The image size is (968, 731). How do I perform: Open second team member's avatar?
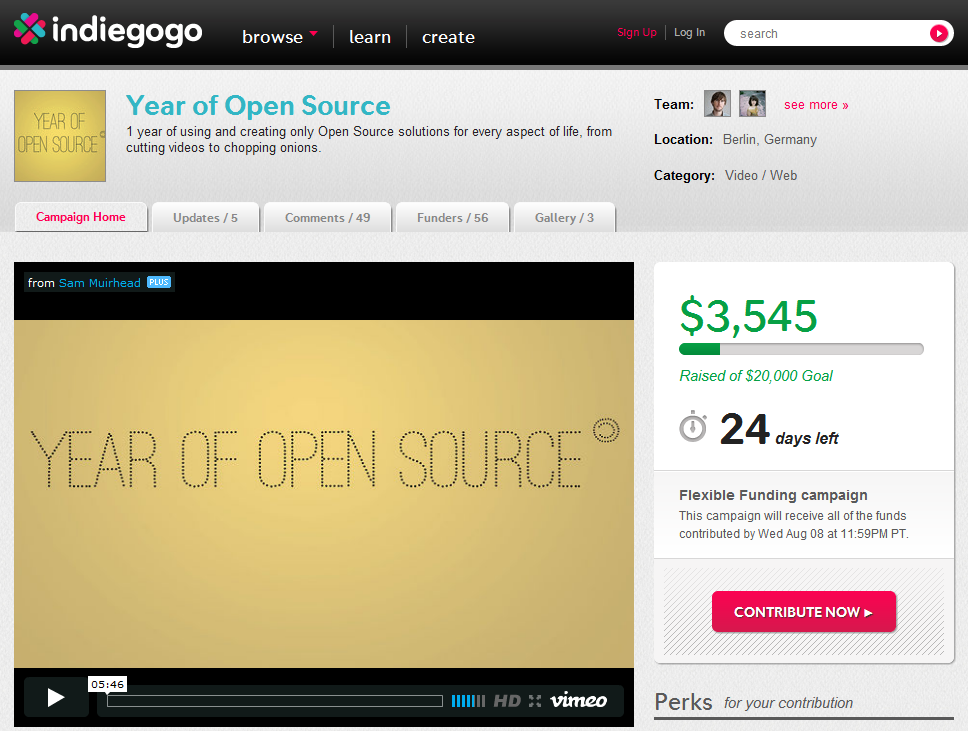click(752, 104)
